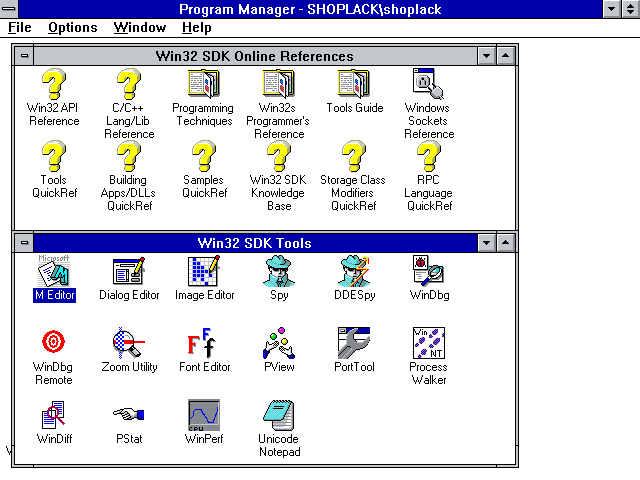This screenshot has width=640, height=480.
Task: Open the Window menu
Action: click(x=140, y=27)
